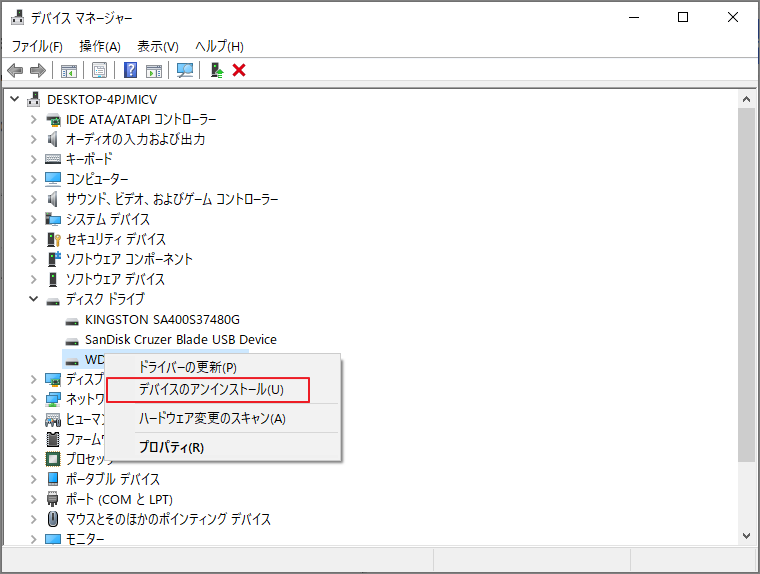Expand the セキュリティ デバイス category
This screenshot has width=760, height=574.
pos(33,239)
